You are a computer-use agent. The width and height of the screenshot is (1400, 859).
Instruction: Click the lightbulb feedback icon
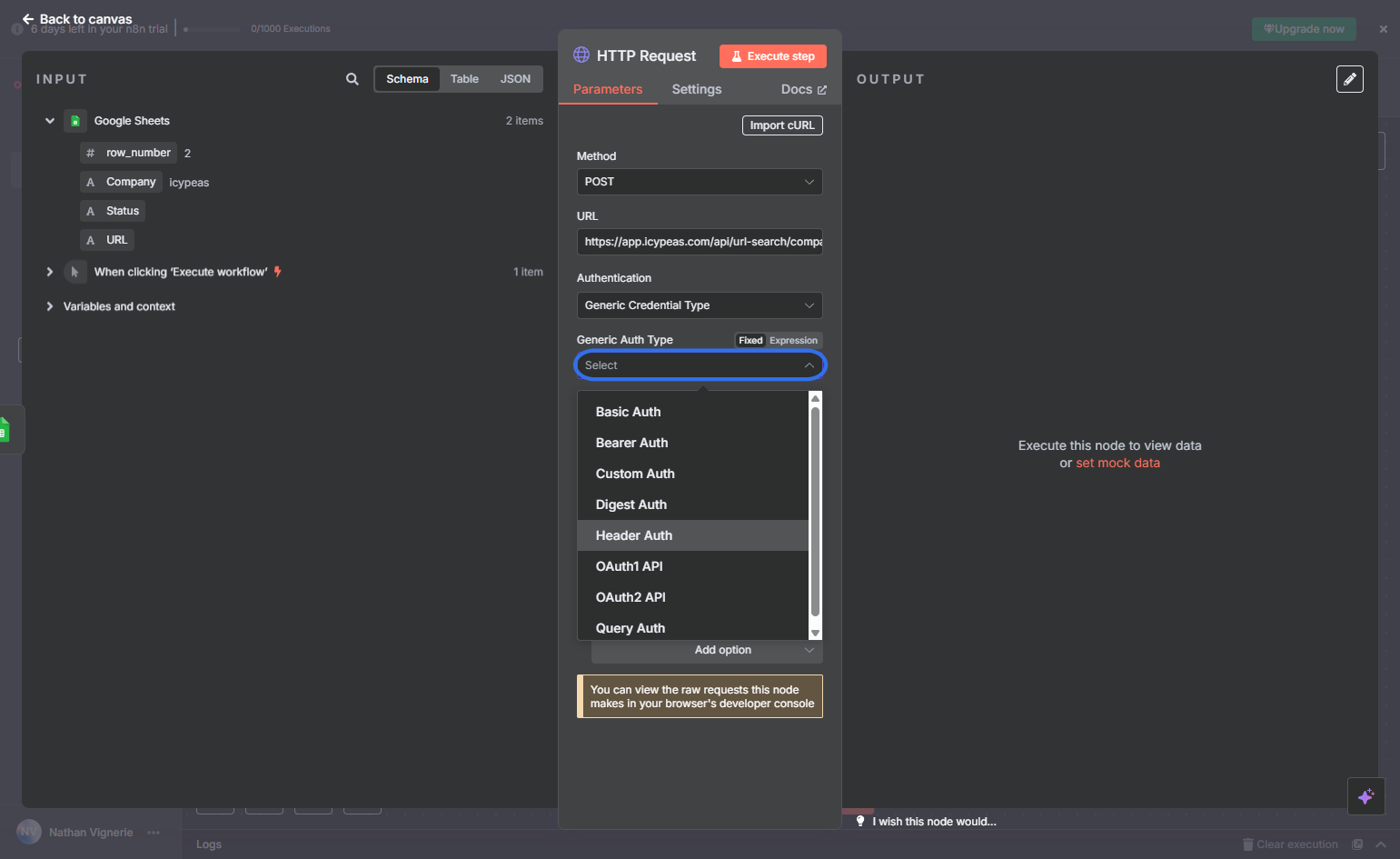(860, 821)
